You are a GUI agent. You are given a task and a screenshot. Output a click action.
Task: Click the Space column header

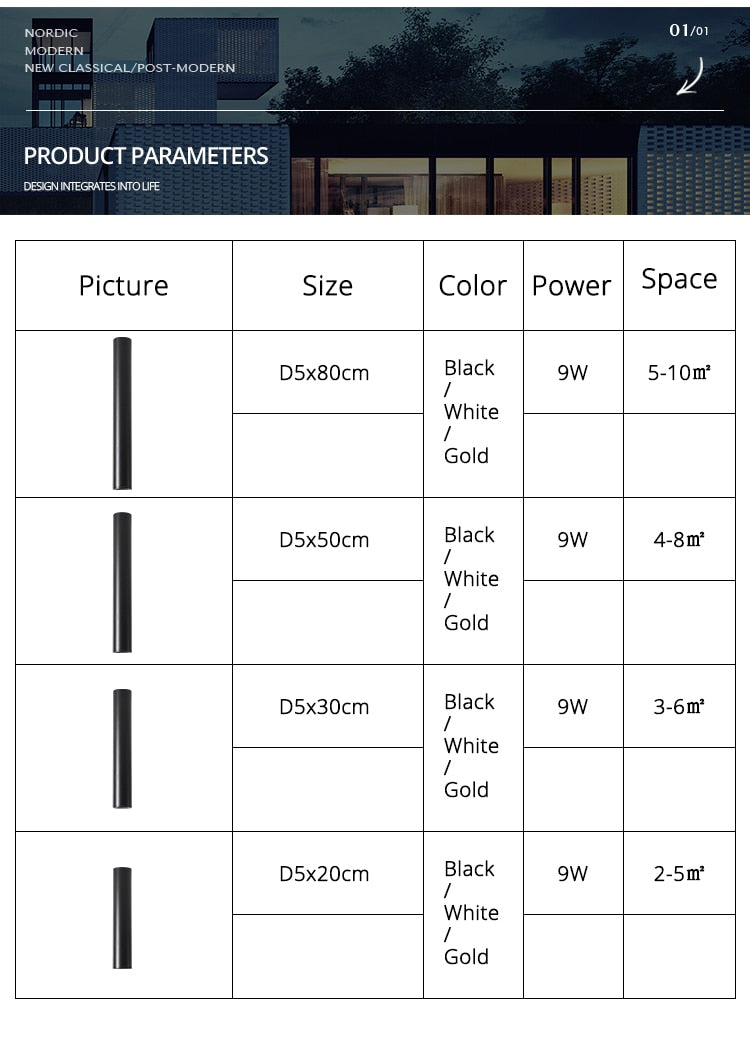[x=679, y=279]
